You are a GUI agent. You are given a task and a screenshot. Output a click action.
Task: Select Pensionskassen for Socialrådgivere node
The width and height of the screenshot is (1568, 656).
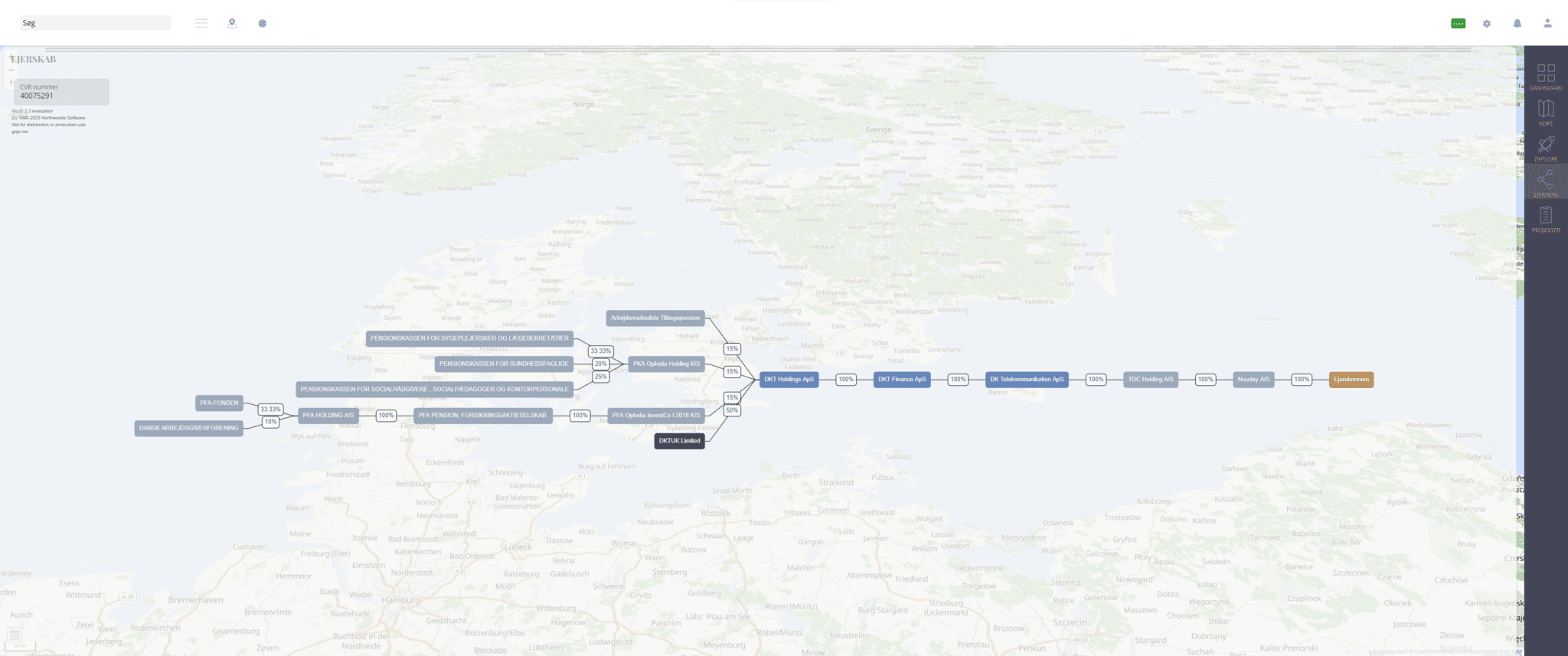click(434, 390)
